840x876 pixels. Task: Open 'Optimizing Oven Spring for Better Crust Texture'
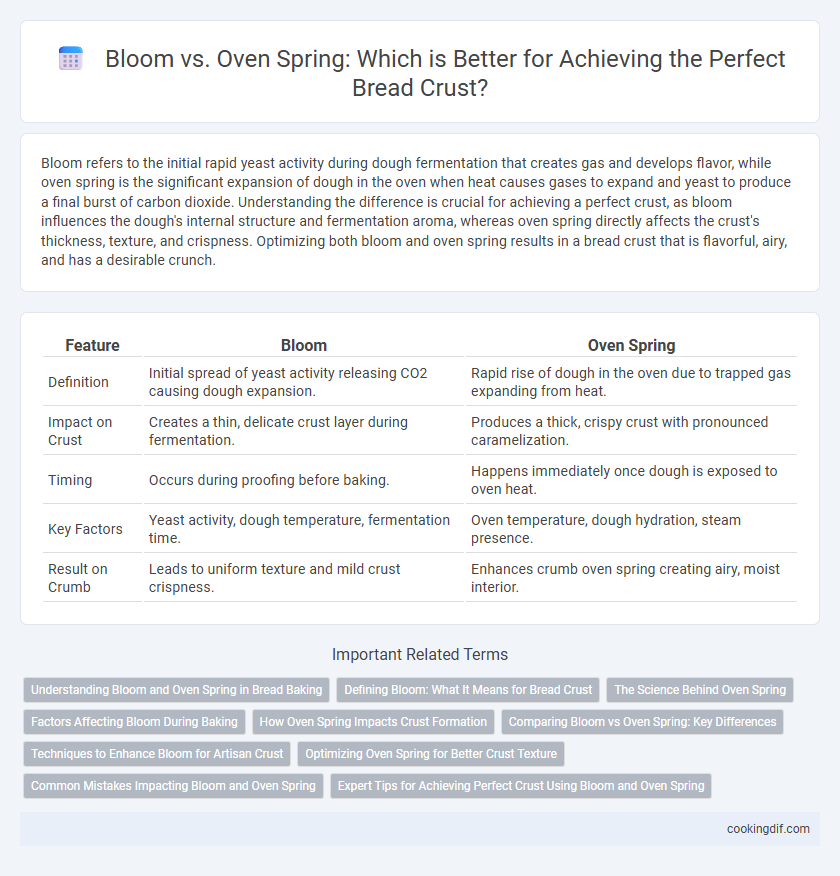click(x=431, y=754)
